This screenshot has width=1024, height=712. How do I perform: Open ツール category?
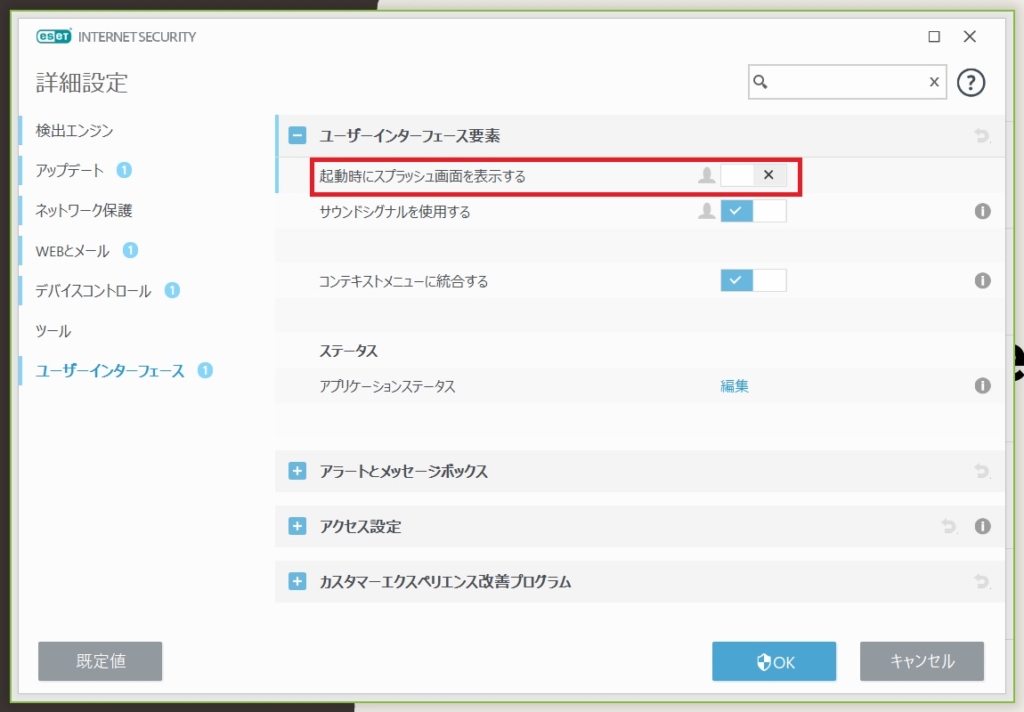(x=53, y=331)
